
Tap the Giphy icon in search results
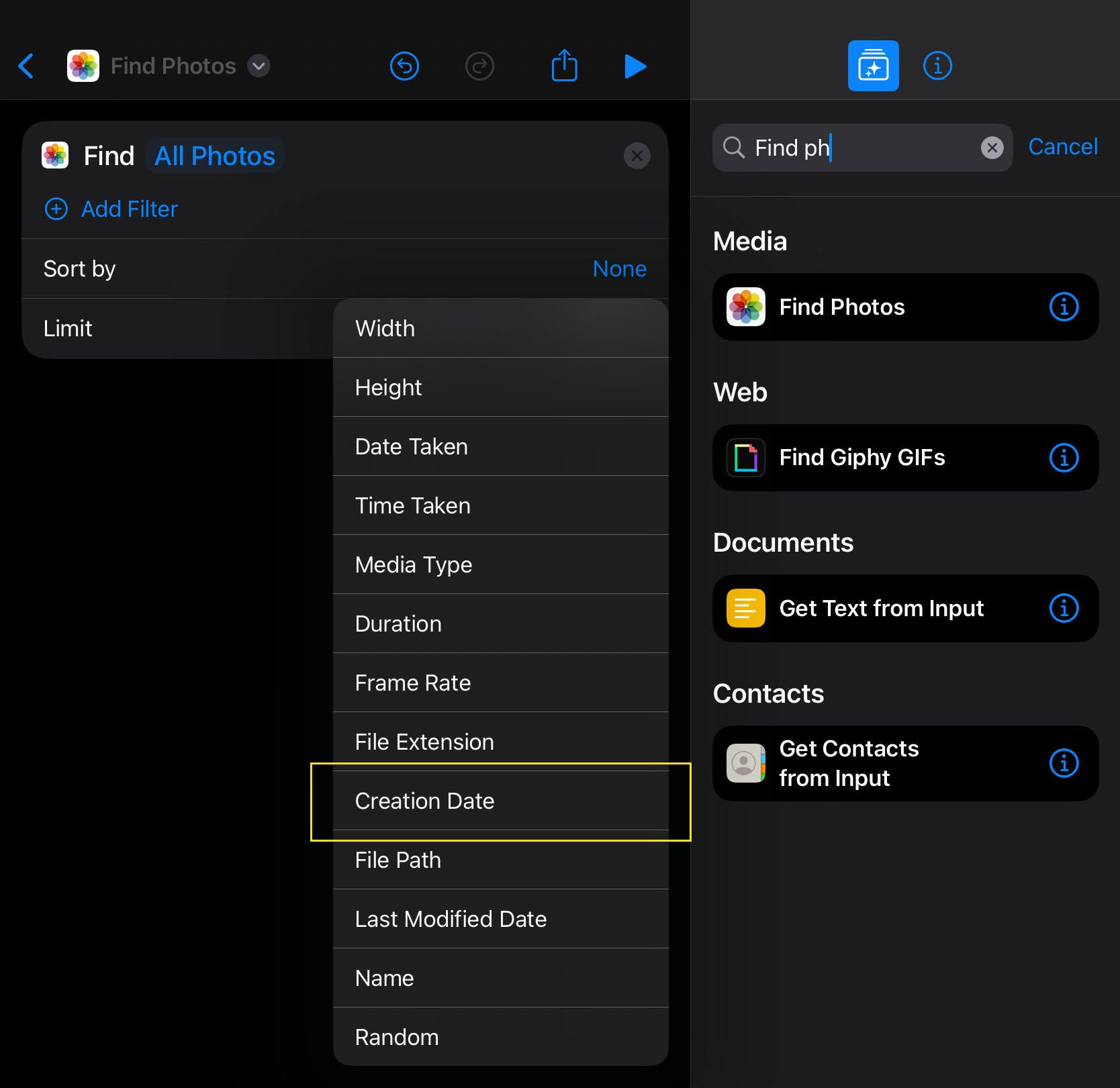point(746,458)
